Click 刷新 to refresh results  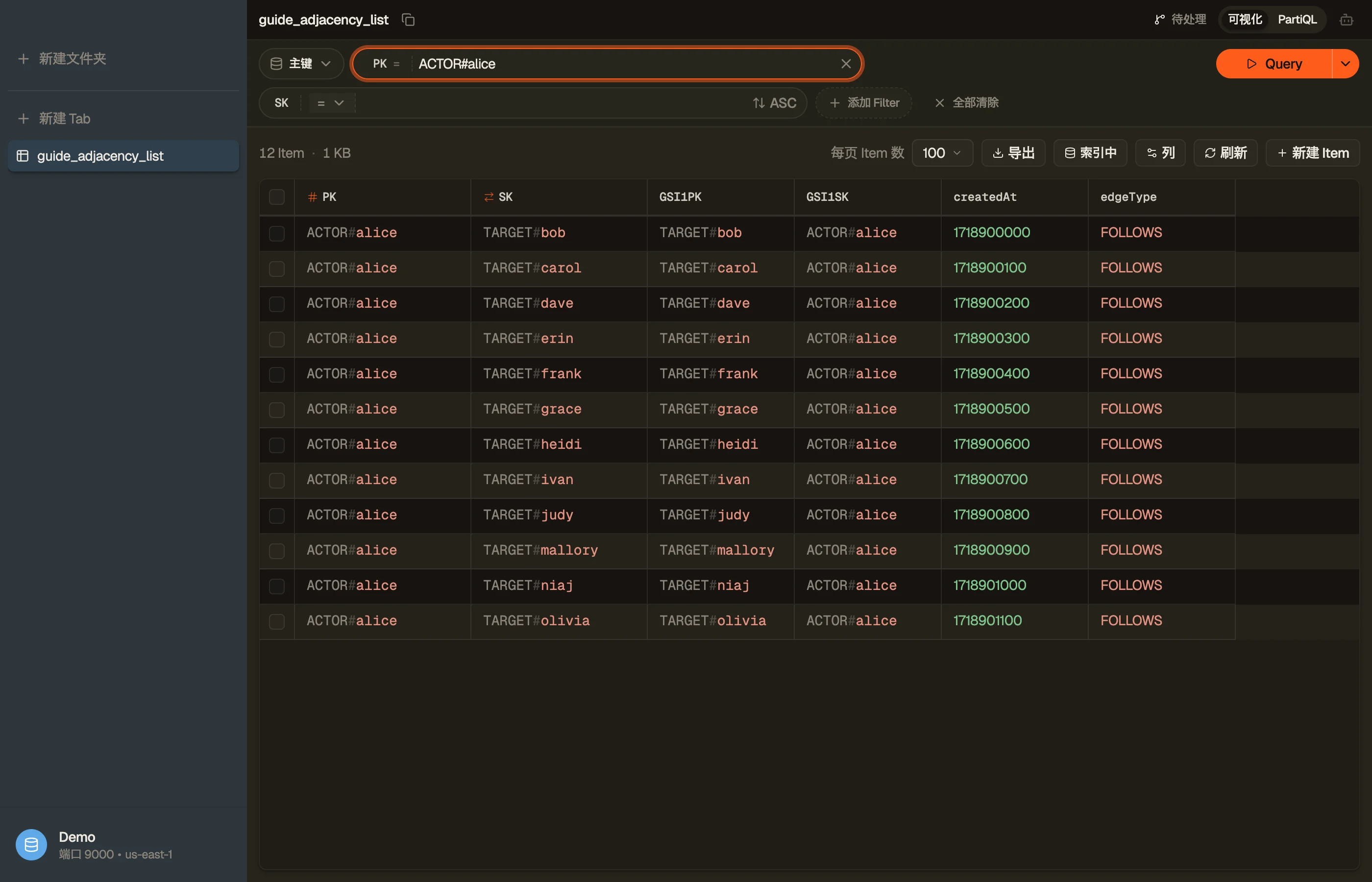(x=1225, y=153)
